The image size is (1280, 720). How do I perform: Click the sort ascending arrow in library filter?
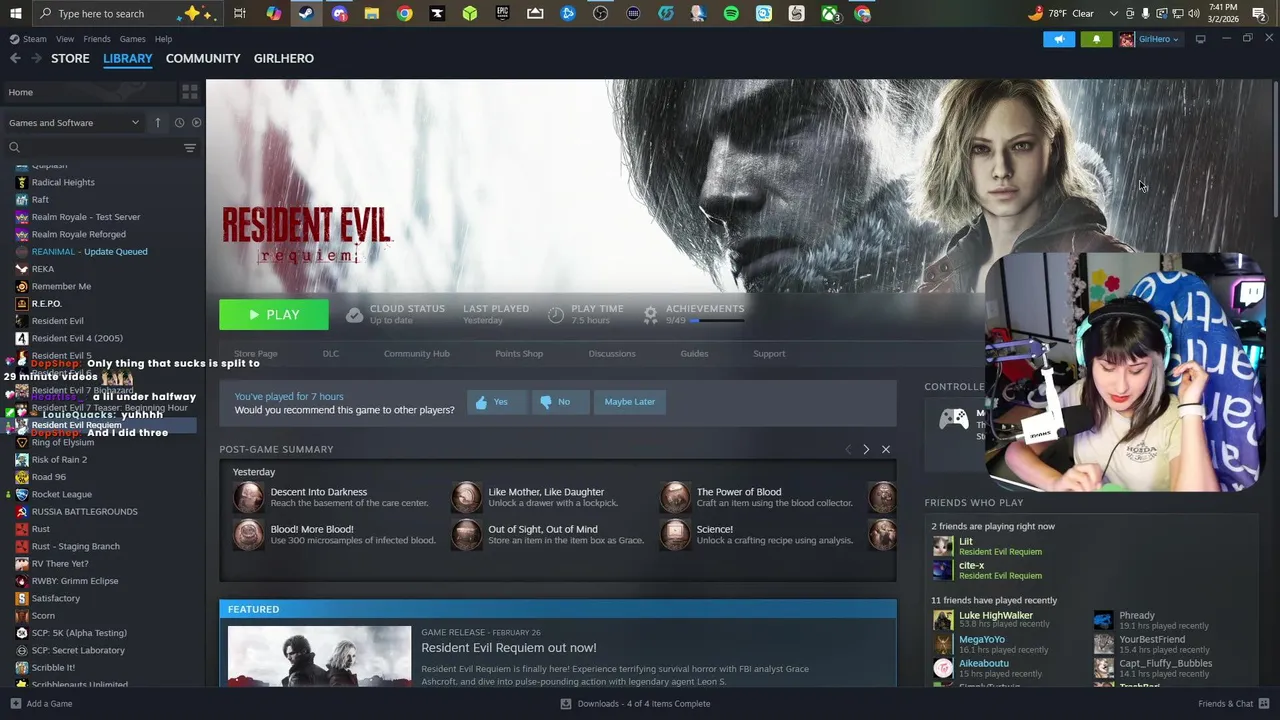tap(157, 122)
